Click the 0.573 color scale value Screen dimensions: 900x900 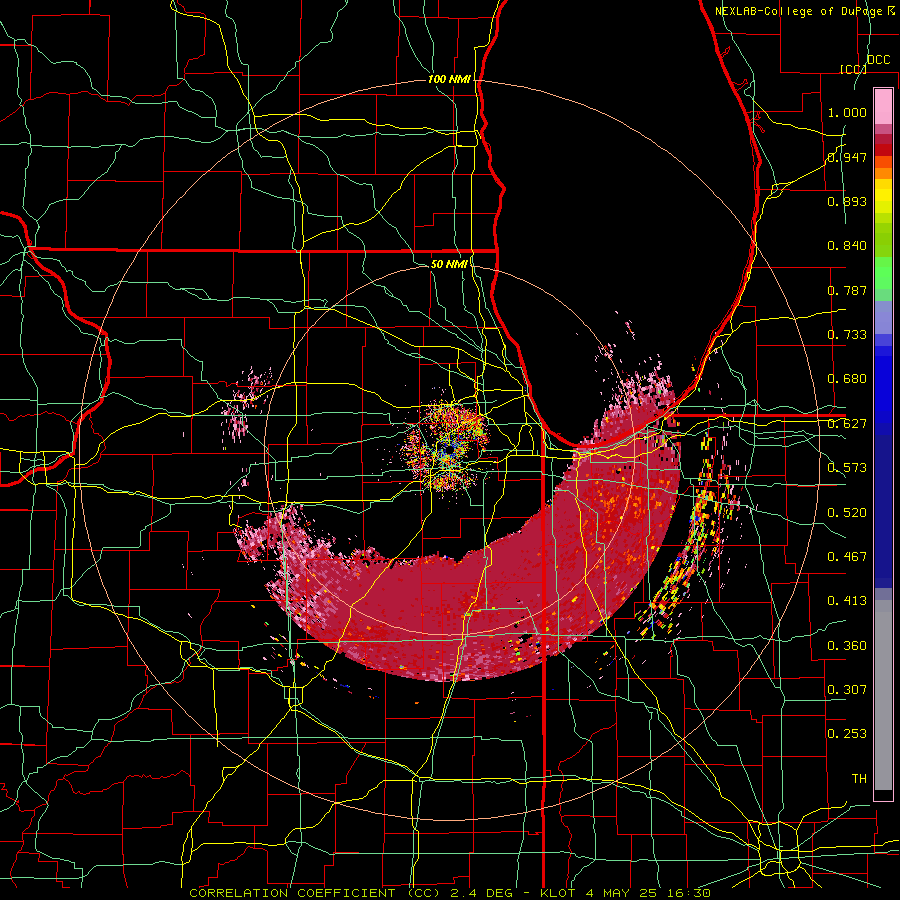coord(847,468)
